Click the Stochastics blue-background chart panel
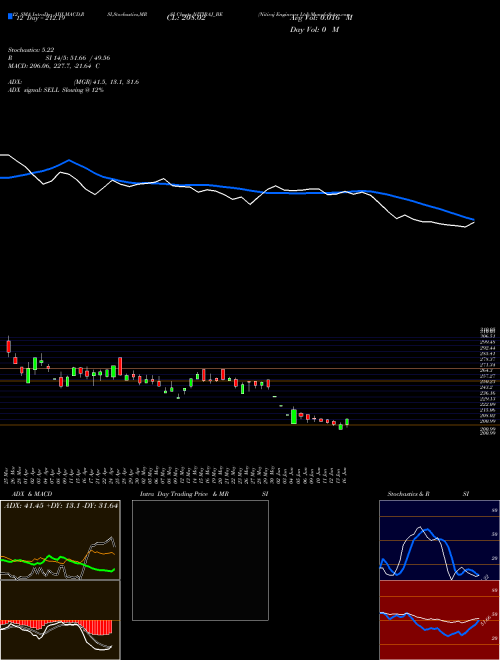The image size is (500, 660). (439, 540)
